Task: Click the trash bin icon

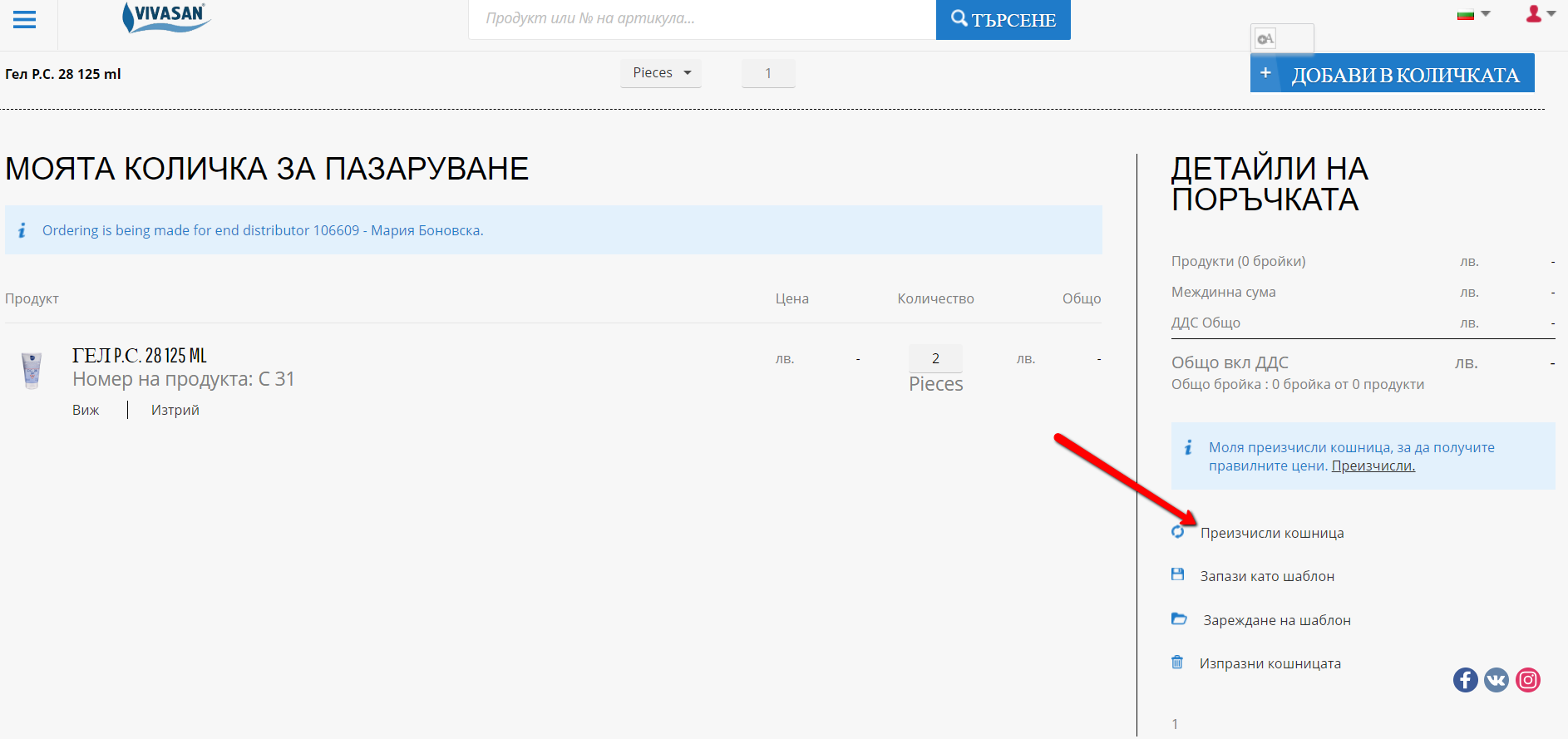Action: point(1177,662)
